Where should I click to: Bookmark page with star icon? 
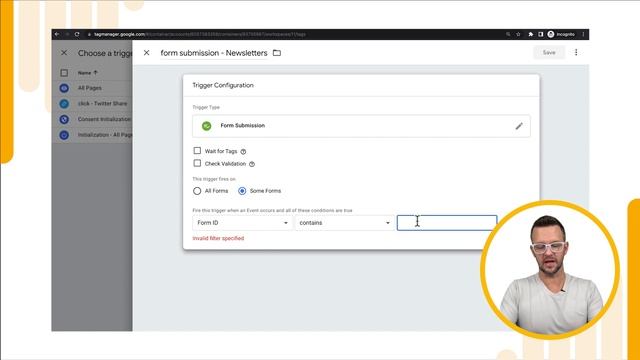pyautogui.click(x=518, y=34)
